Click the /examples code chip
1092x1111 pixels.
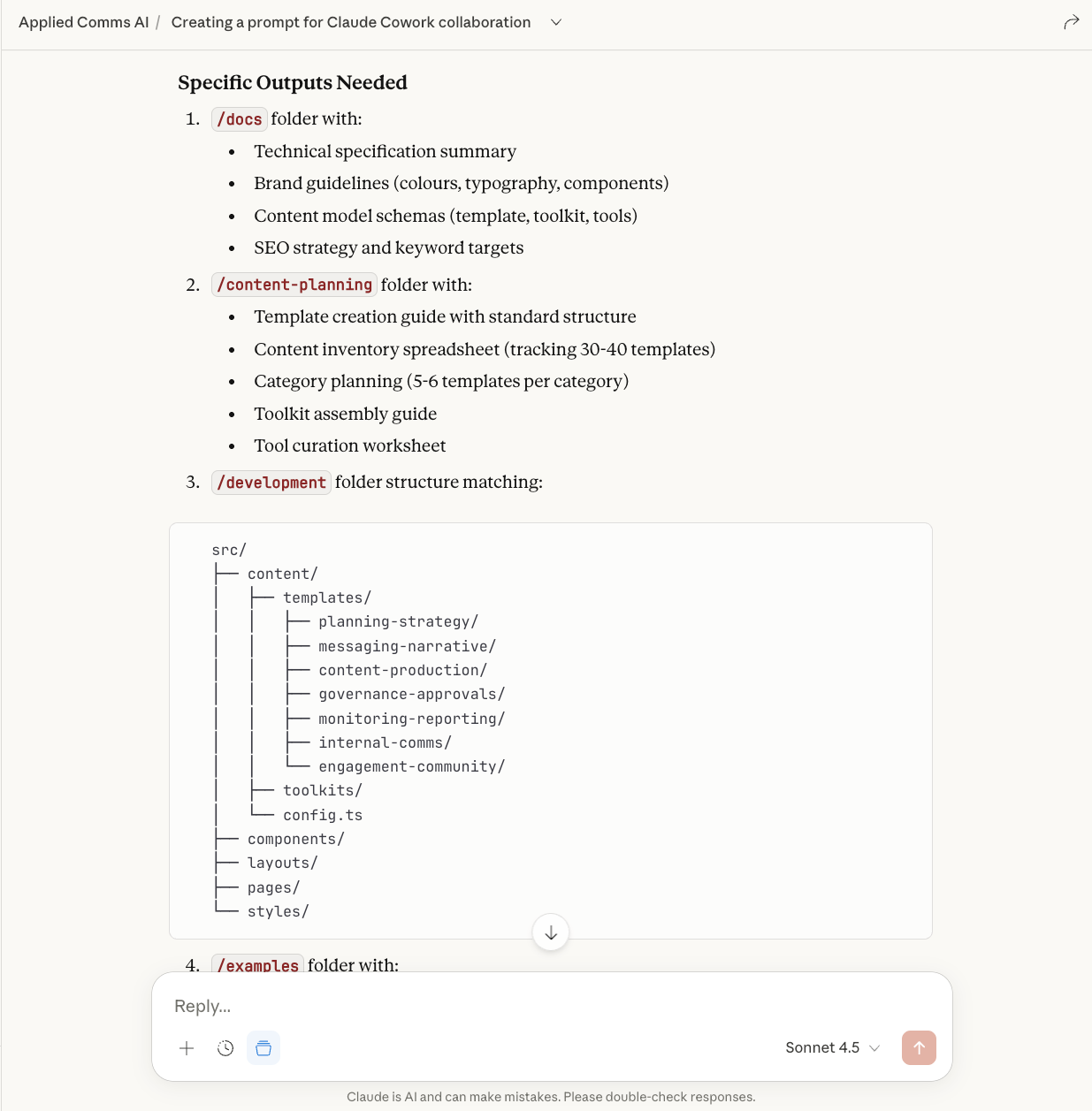257,964
